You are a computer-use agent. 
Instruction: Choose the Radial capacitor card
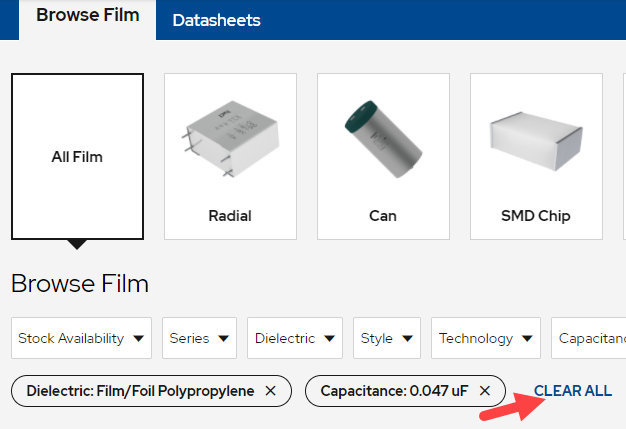[230, 156]
